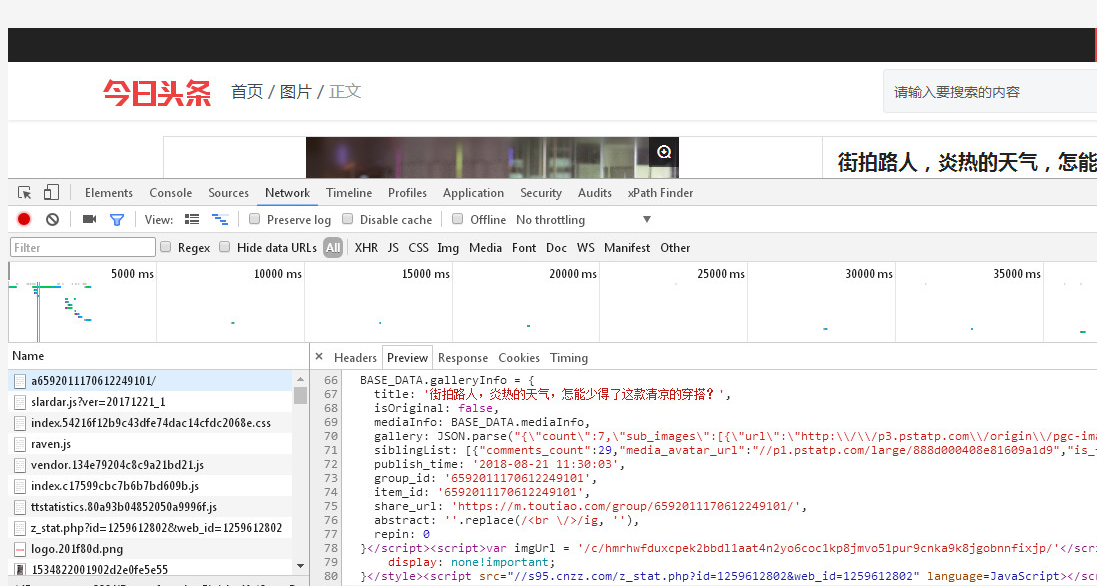Open the Audits tab
This screenshot has width=1097, height=586.
coord(595,193)
